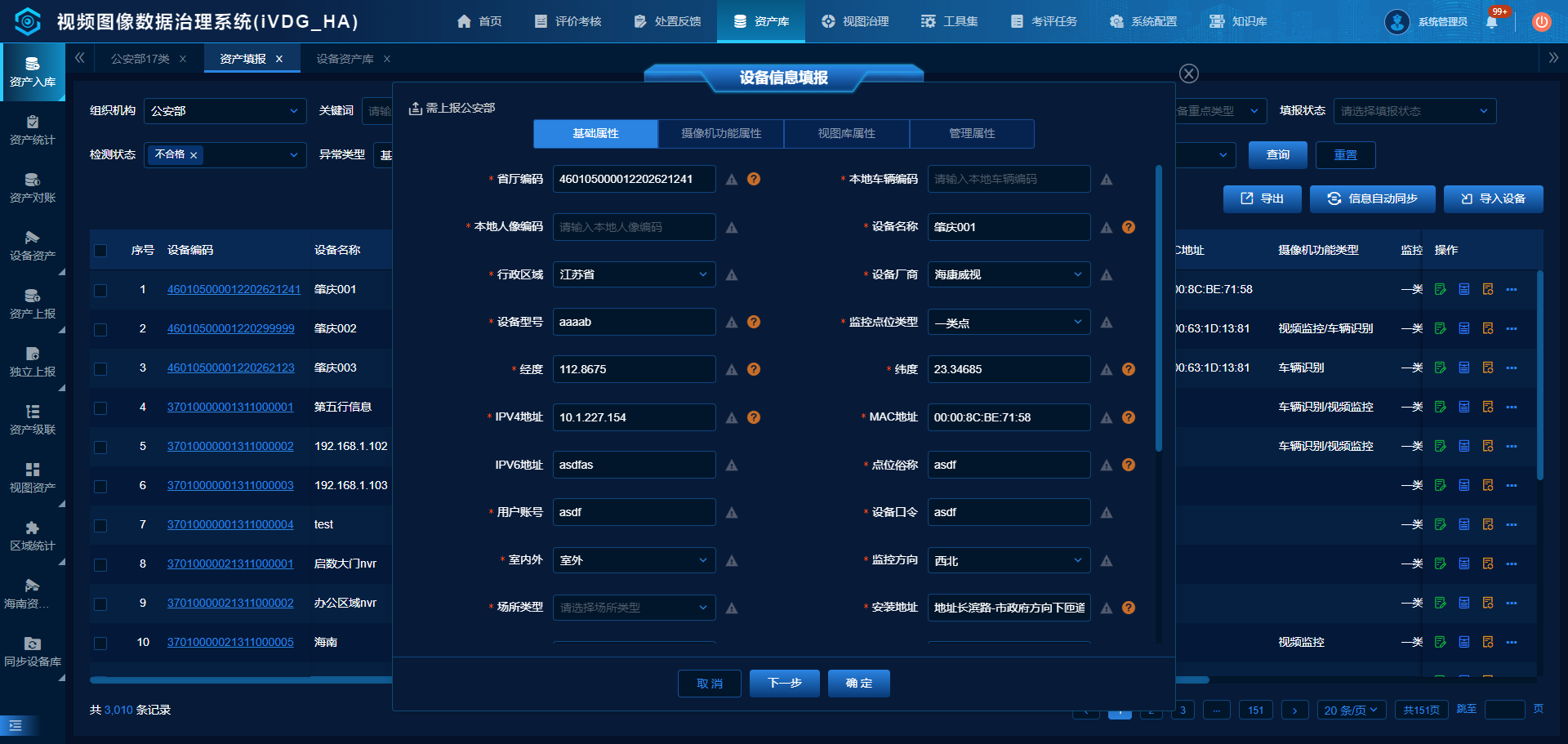Open the 组织机构 公安部 dropdown
The height and width of the screenshot is (744, 1568).
click(x=225, y=111)
